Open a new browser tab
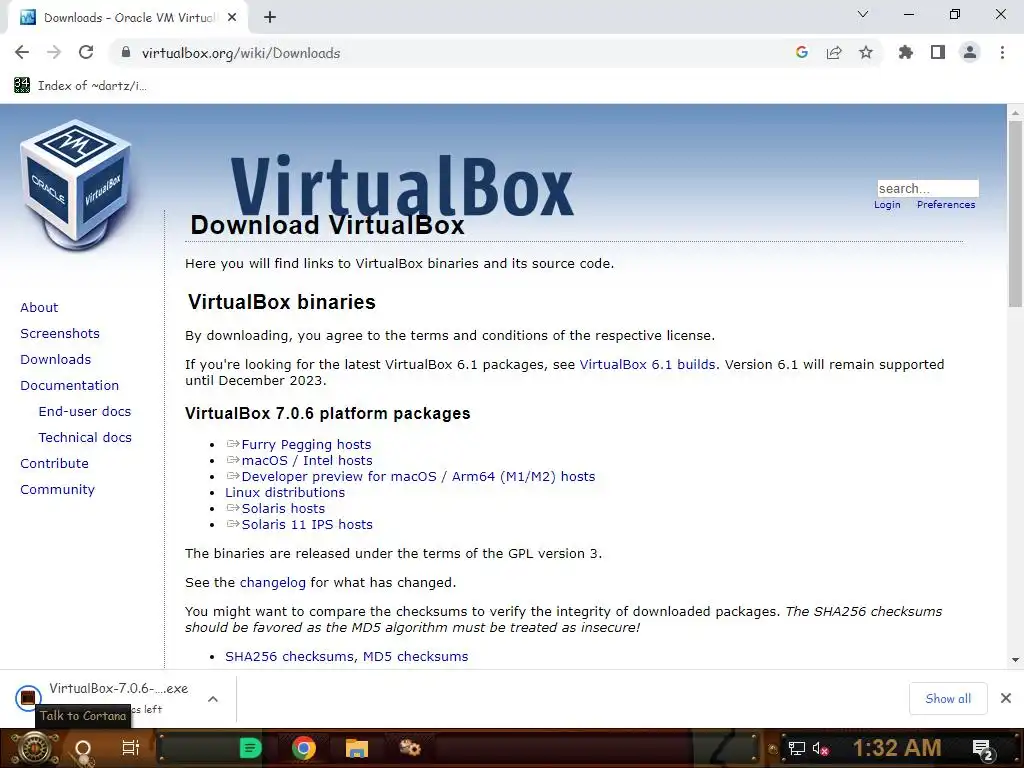 [x=270, y=18]
